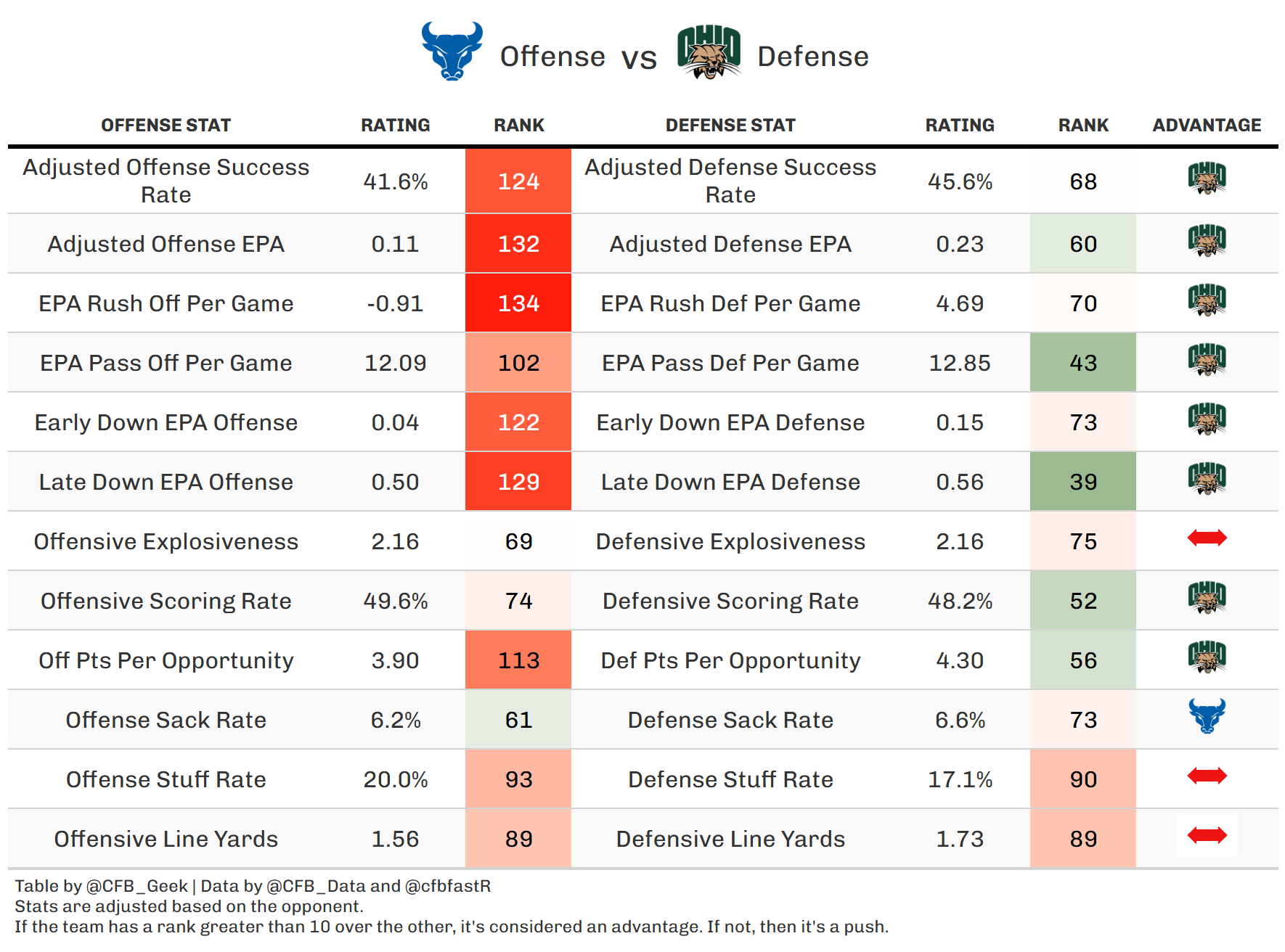This screenshot has height=952, width=1285.
Task: Click the Offensive Line Yards label
Action: point(166,839)
